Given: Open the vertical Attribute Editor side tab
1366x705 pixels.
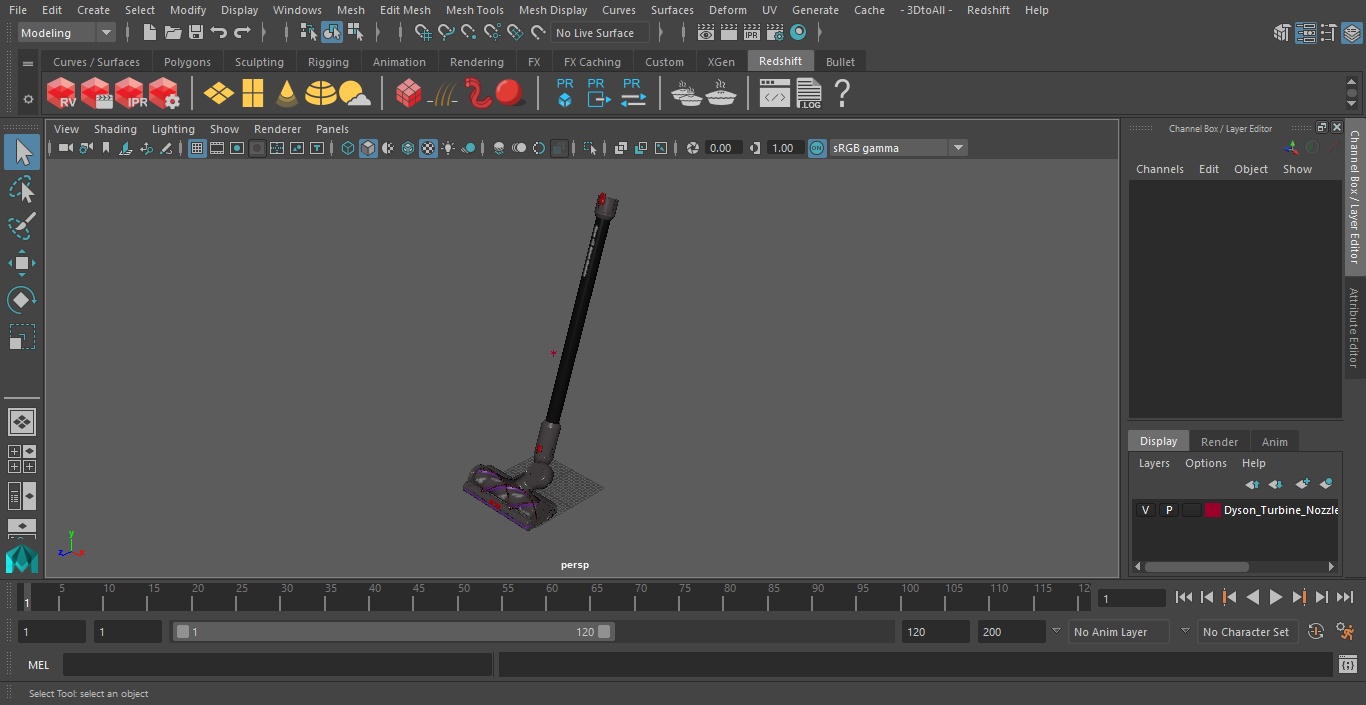Looking at the screenshot, I should tap(1354, 330).
